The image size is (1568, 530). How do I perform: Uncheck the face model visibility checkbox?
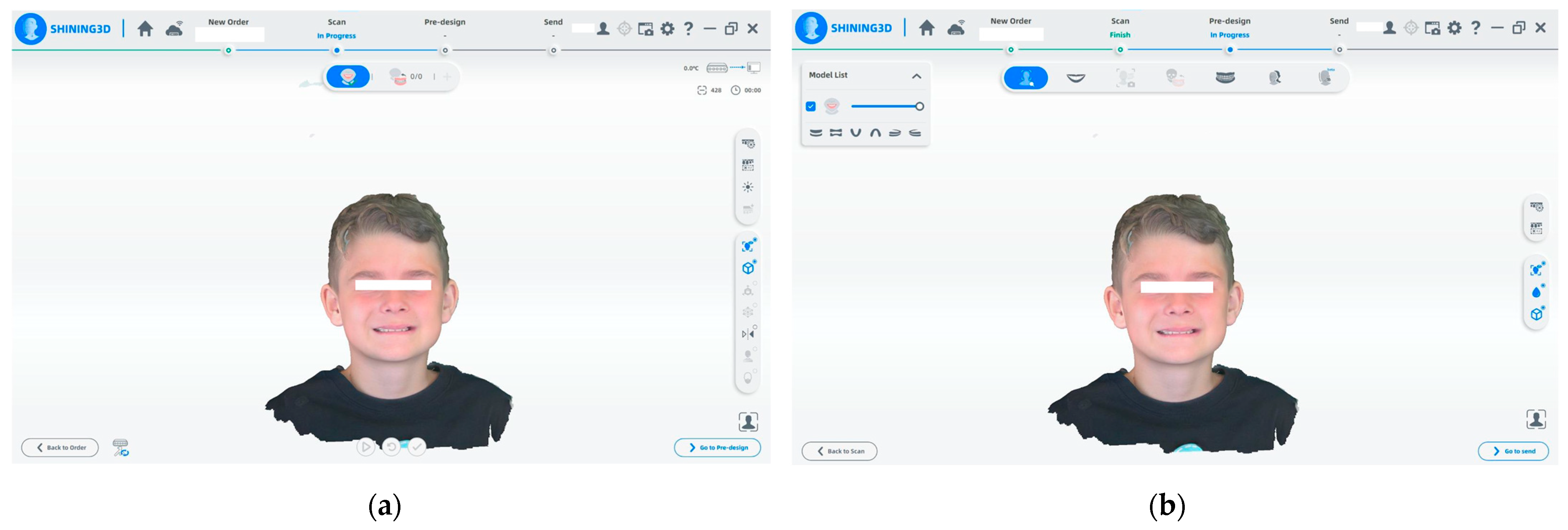pyautogui.click(x=811, y=107)
